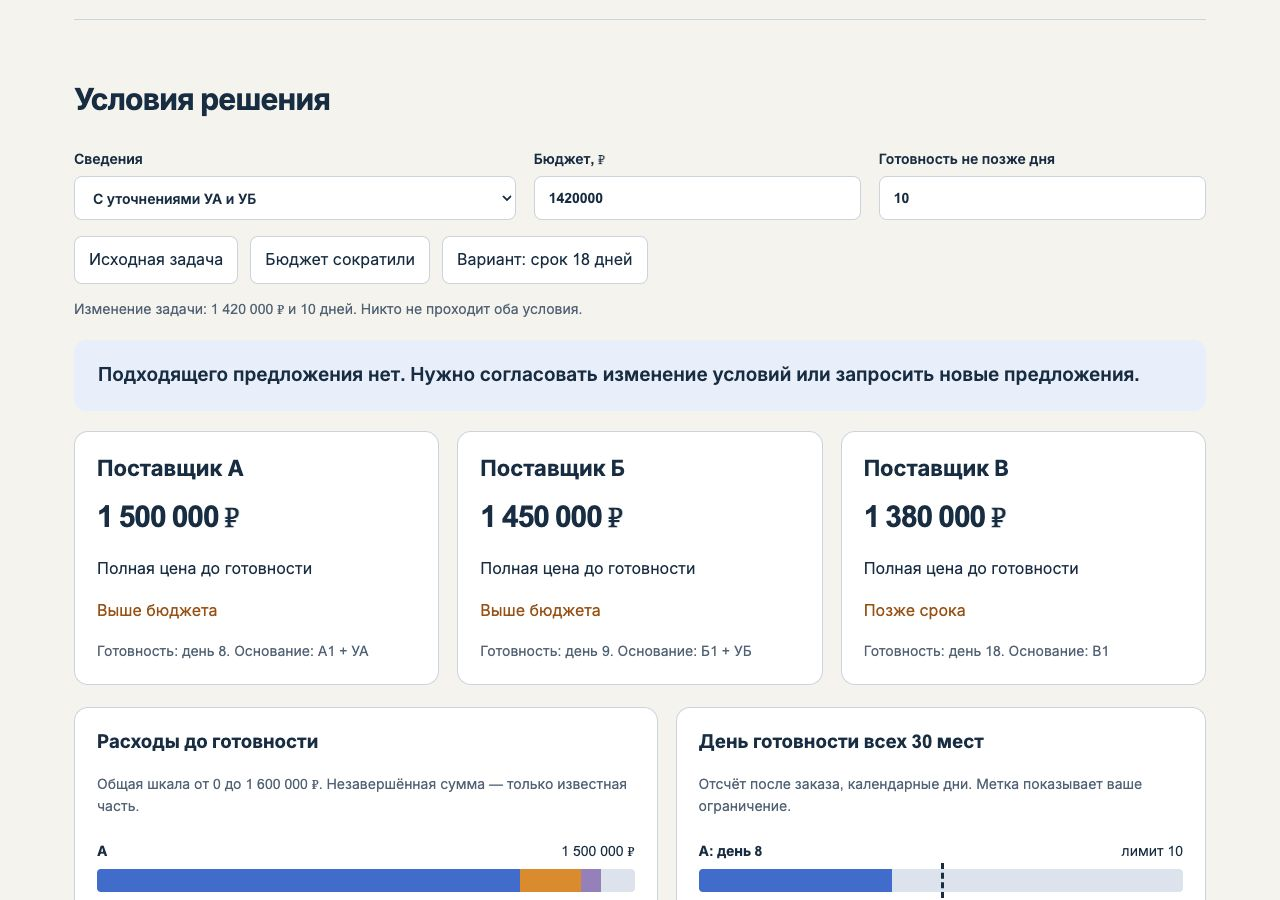
Task: Click the purple segment of cost bar A
Action: pos(591,880)
